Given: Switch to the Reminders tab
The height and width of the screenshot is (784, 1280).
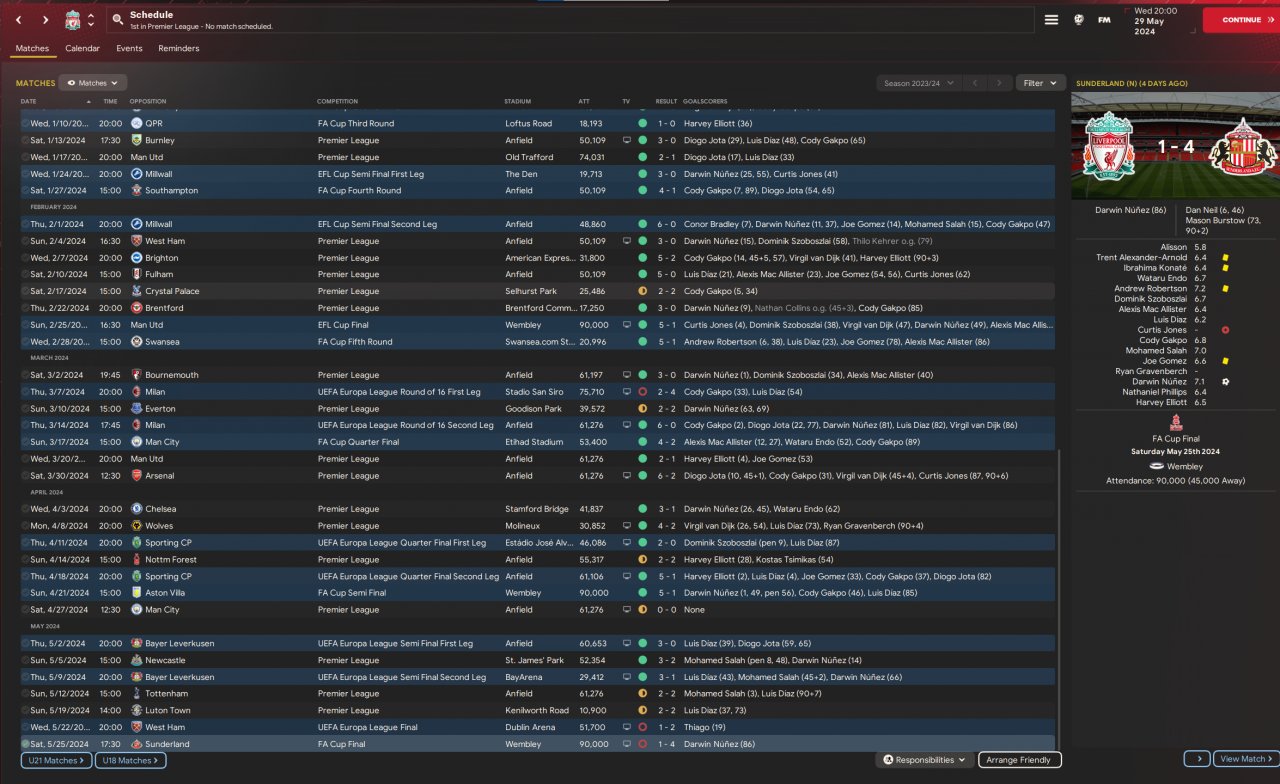Looking at the screenshot, I should [x=178, y=48].
